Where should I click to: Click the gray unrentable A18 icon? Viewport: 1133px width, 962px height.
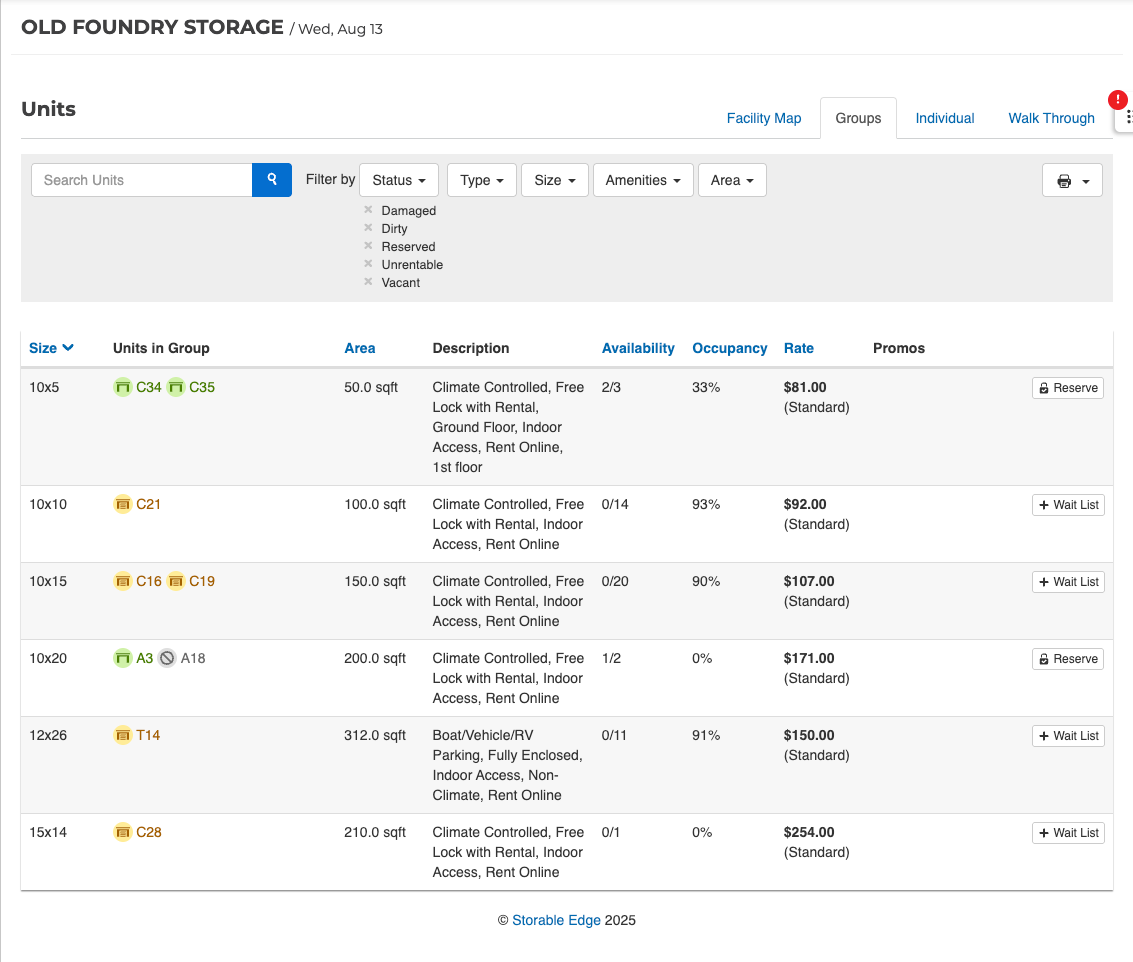tap(167, 659)
